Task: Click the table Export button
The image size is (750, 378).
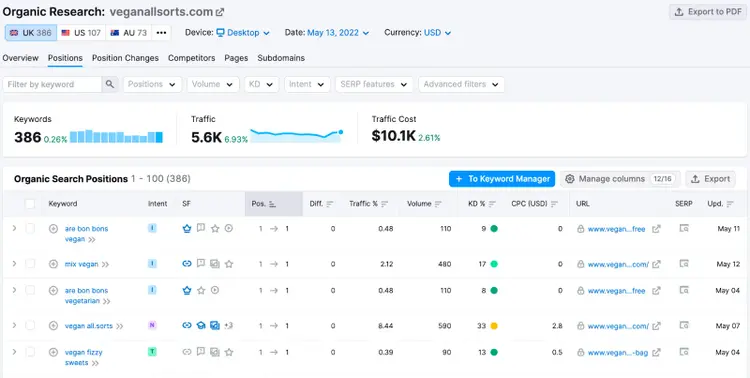Action: [x=710, y=179]
